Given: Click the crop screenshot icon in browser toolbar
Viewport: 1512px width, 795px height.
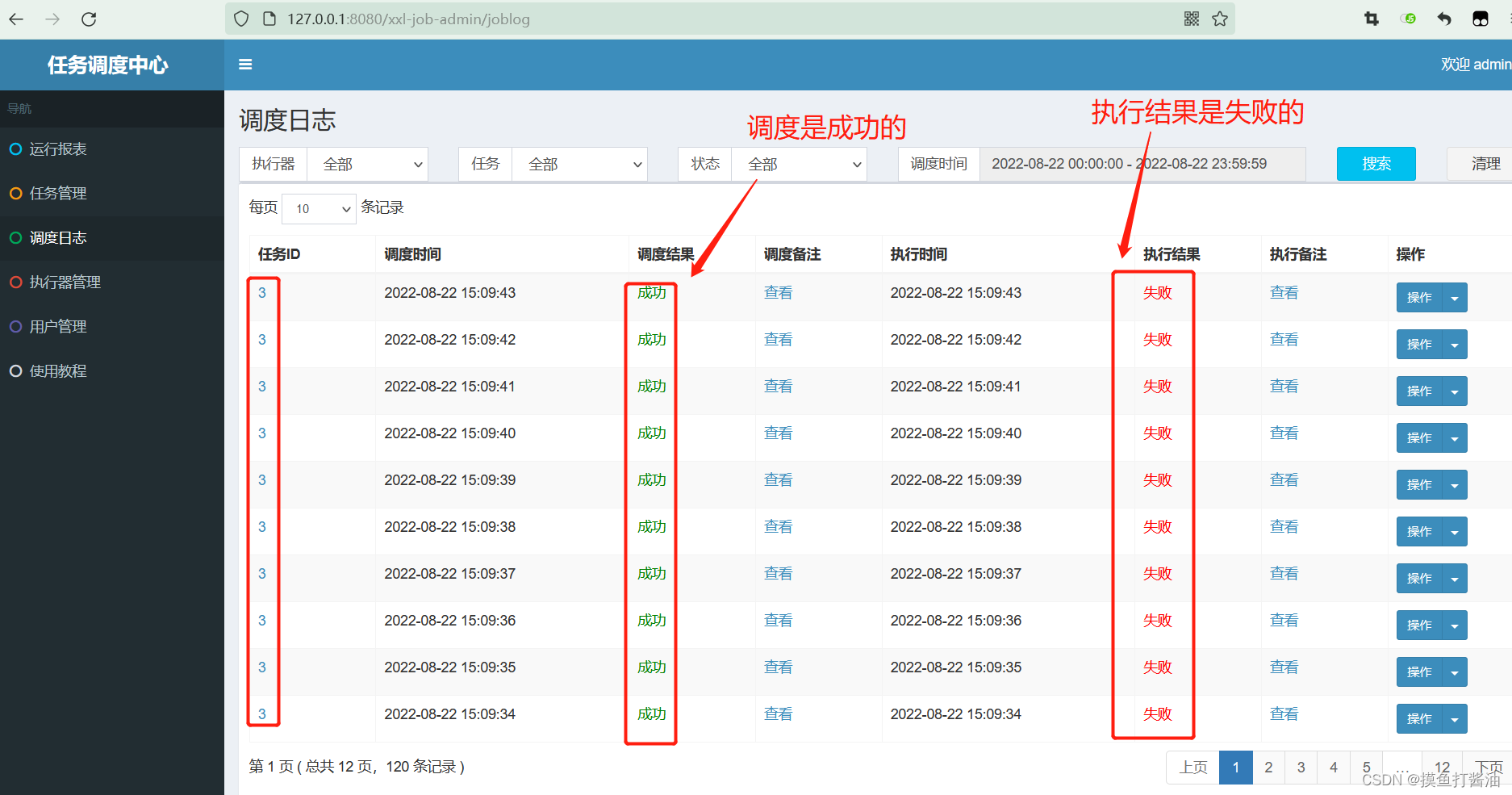Looking at the screenshot, I should [1372, 19].
